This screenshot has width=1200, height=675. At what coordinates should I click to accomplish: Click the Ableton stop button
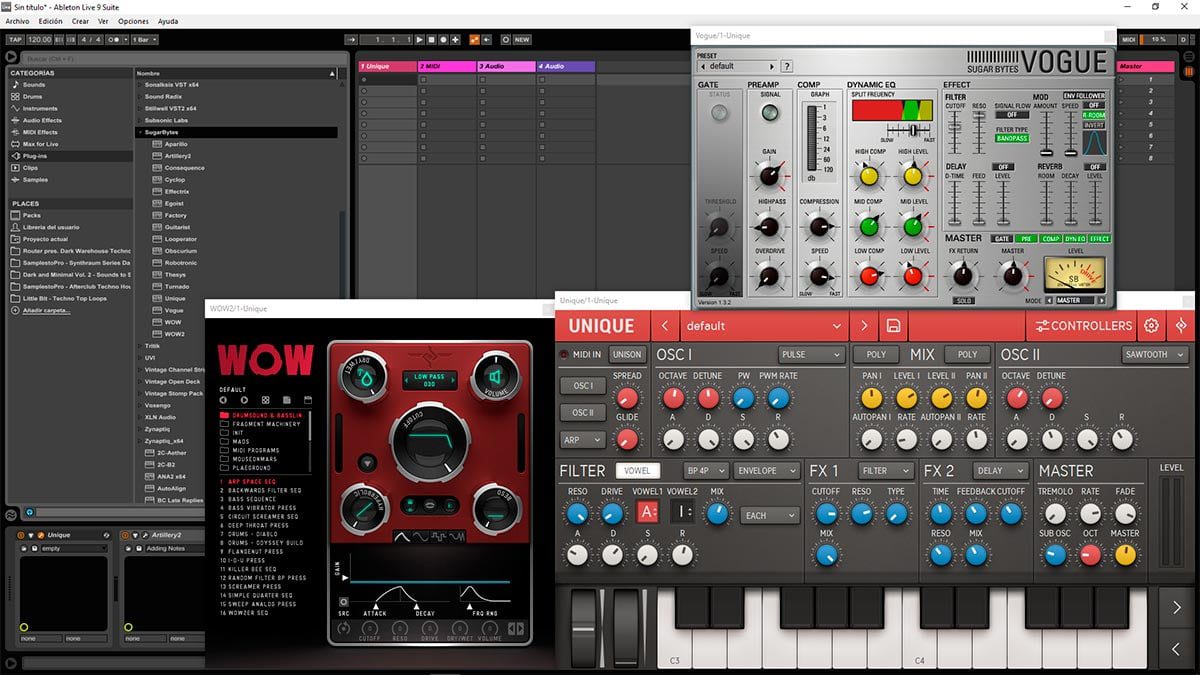(432, 40)
